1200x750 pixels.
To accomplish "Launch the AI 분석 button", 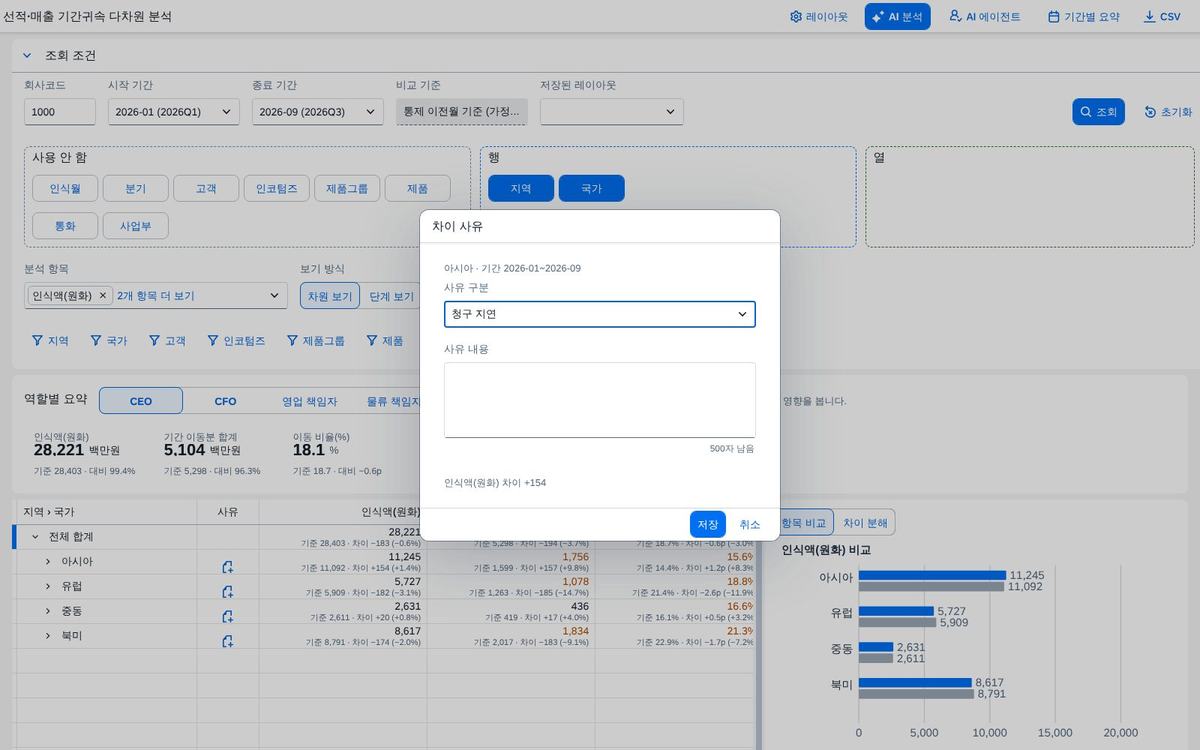I will 897,17.
